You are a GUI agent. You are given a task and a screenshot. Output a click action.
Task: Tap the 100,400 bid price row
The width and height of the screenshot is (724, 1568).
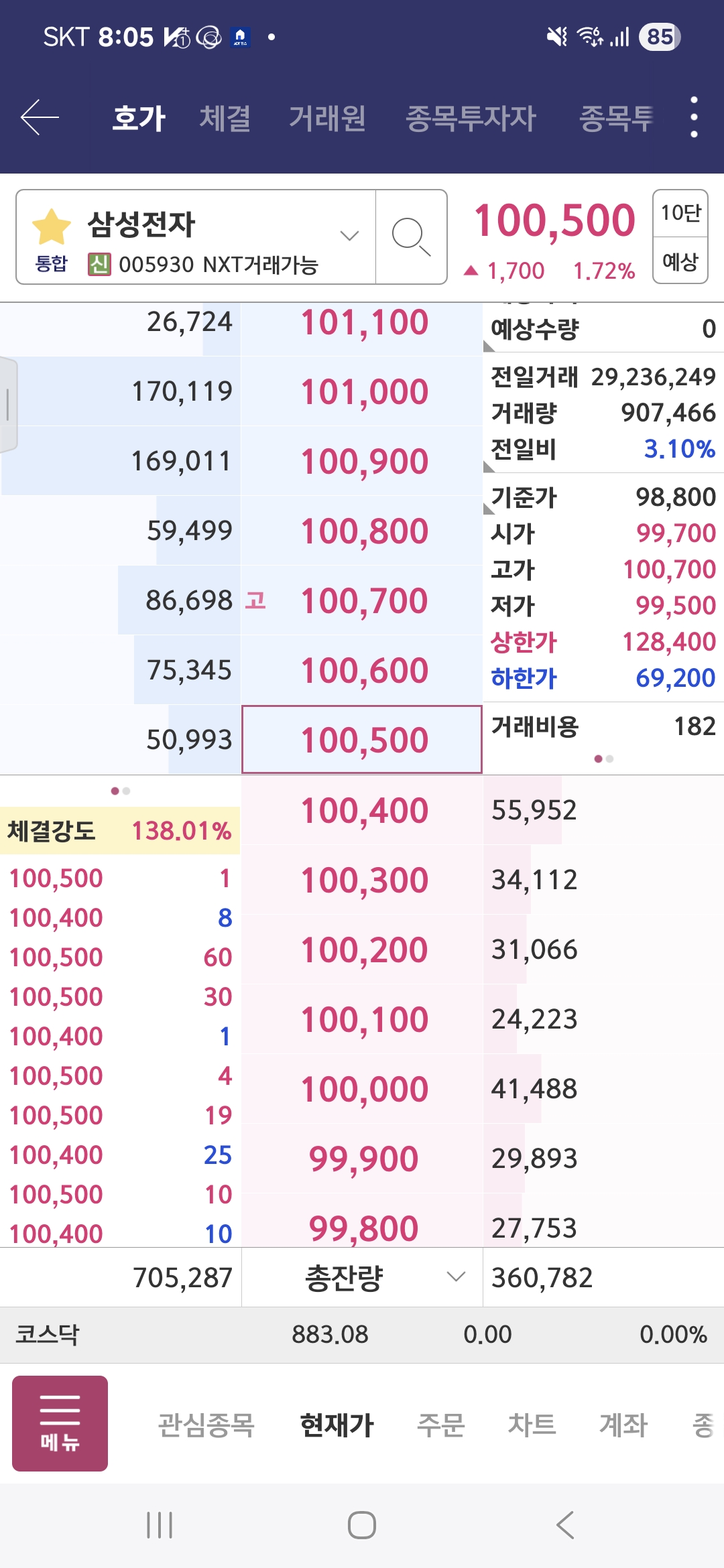(x=362, y=810)
